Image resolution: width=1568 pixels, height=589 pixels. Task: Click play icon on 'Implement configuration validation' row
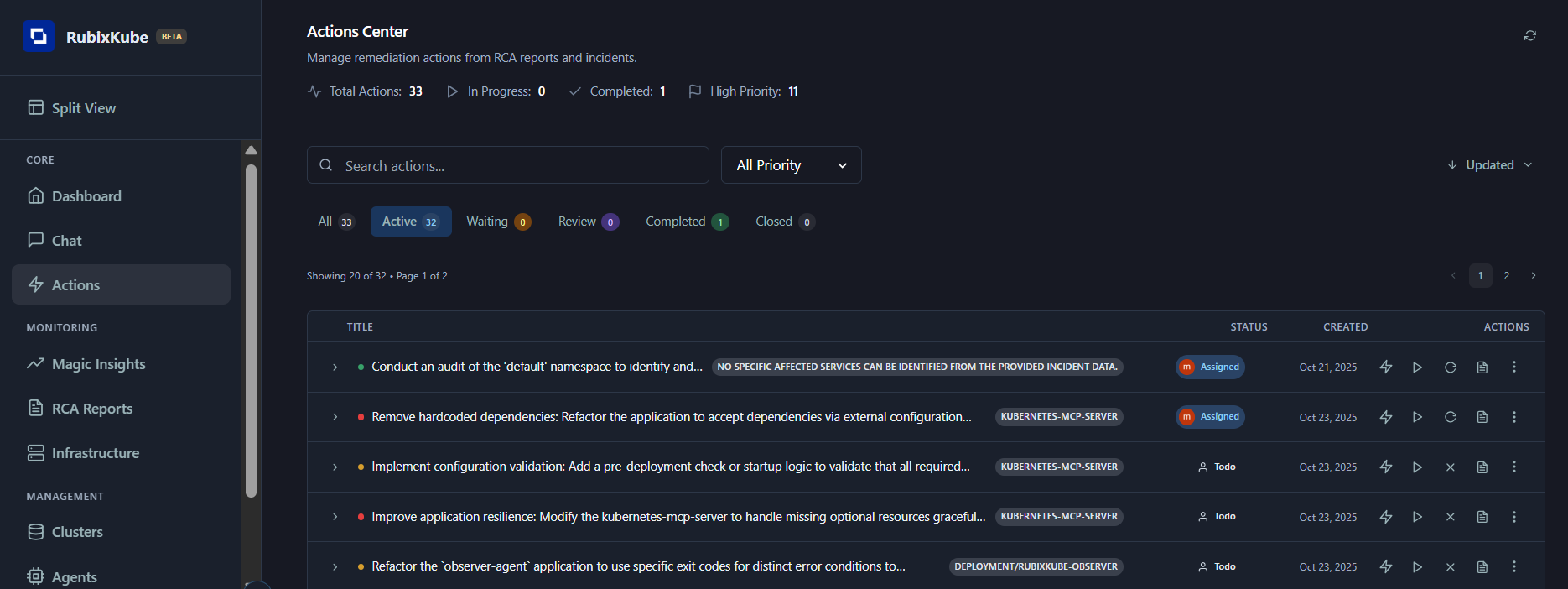coord(1417,467)
